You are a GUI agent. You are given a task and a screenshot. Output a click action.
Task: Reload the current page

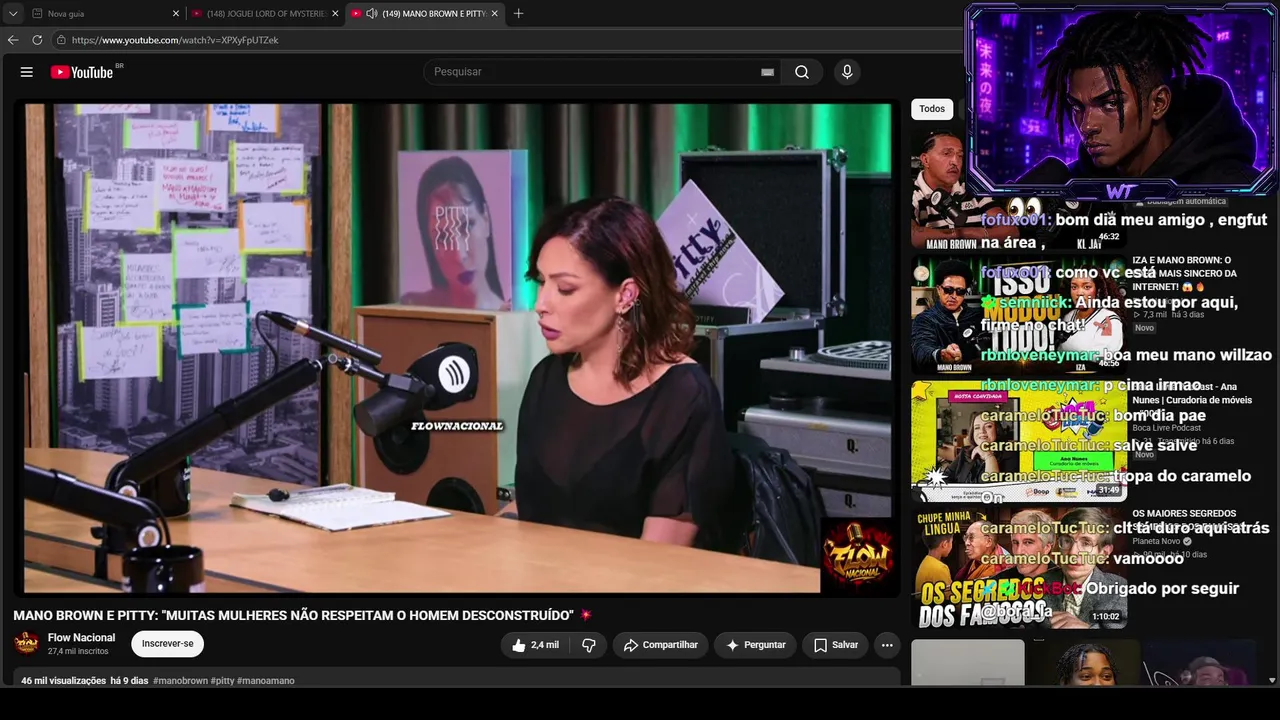[37, 40]
